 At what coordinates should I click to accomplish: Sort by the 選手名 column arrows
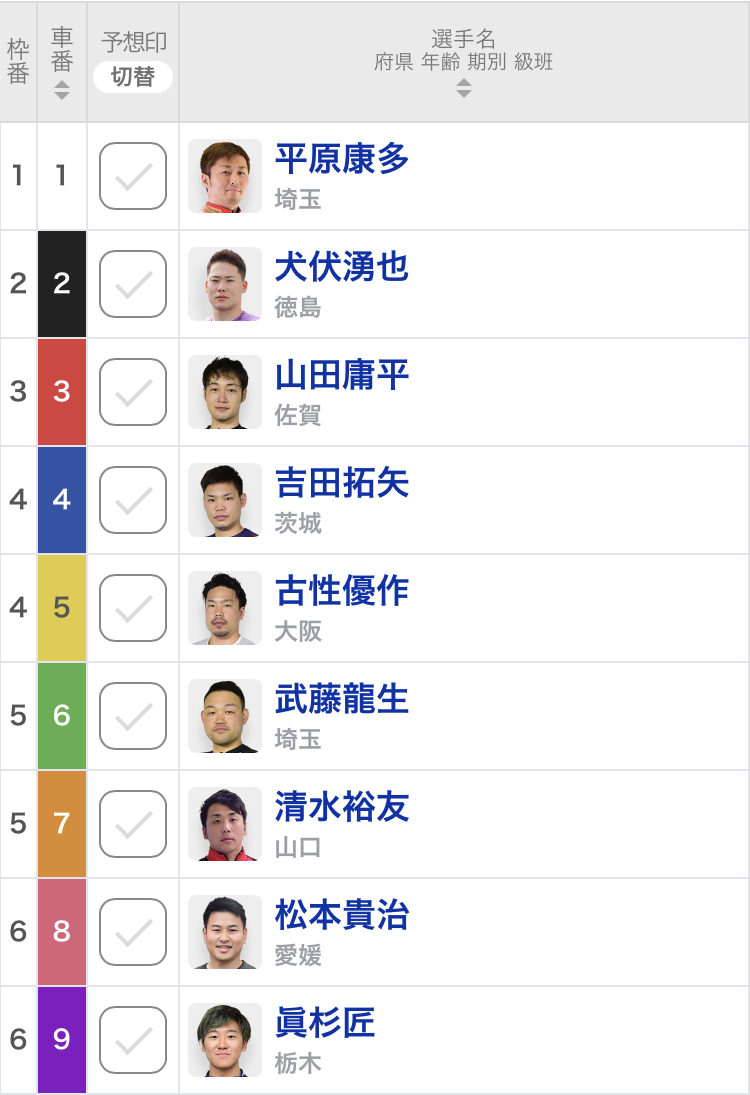tap(464, 88)
